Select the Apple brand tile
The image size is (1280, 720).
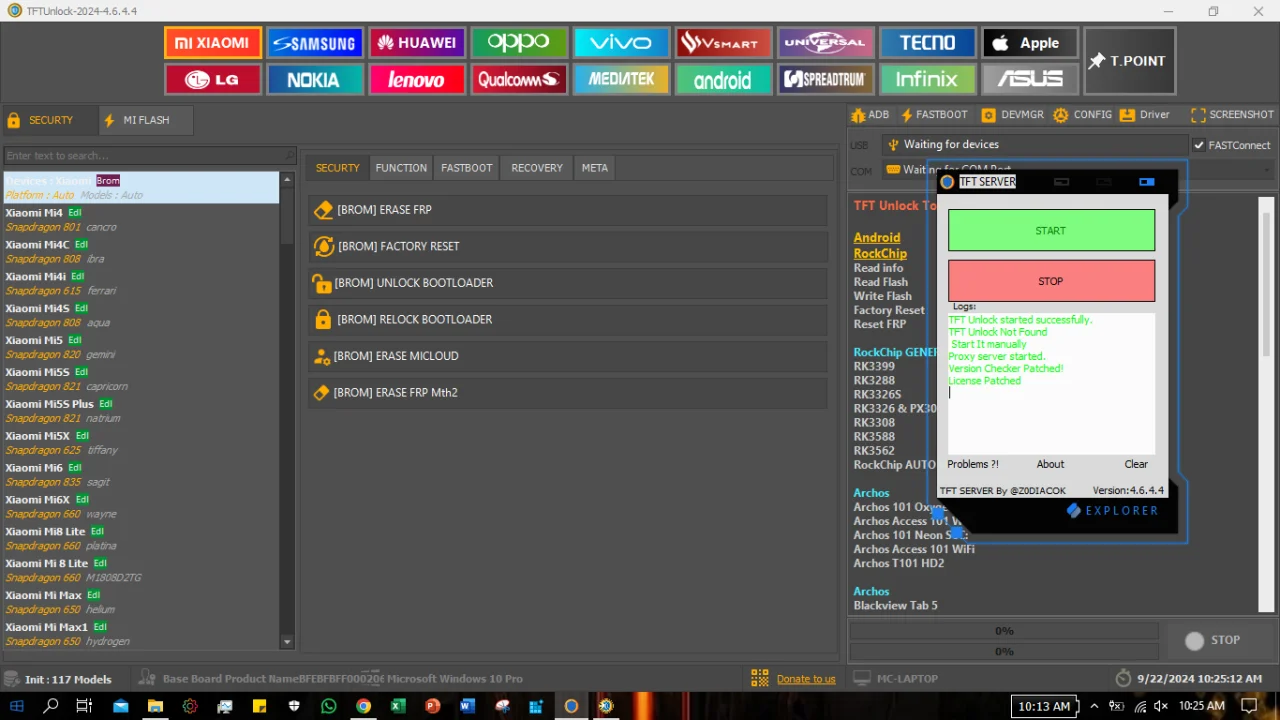coord(1029,43)
